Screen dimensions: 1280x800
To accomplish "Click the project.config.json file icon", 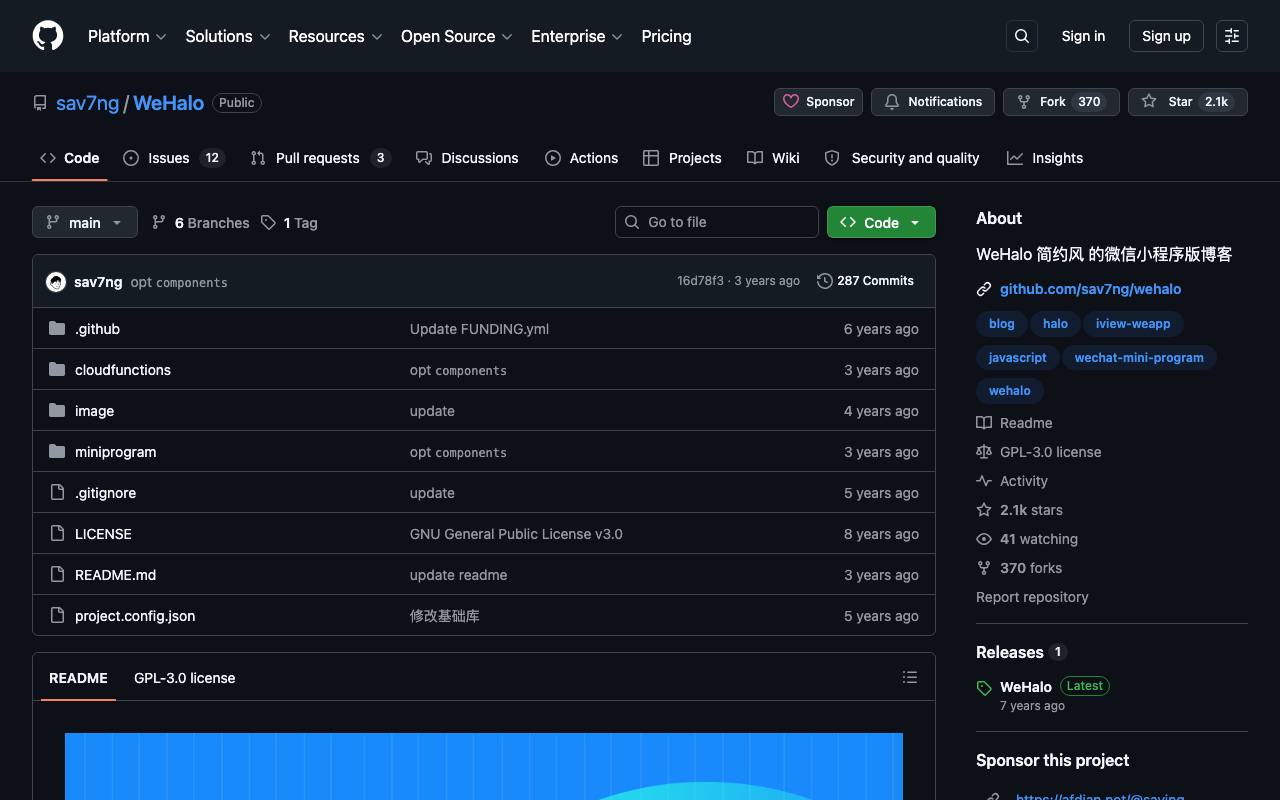I will (57, 615).
